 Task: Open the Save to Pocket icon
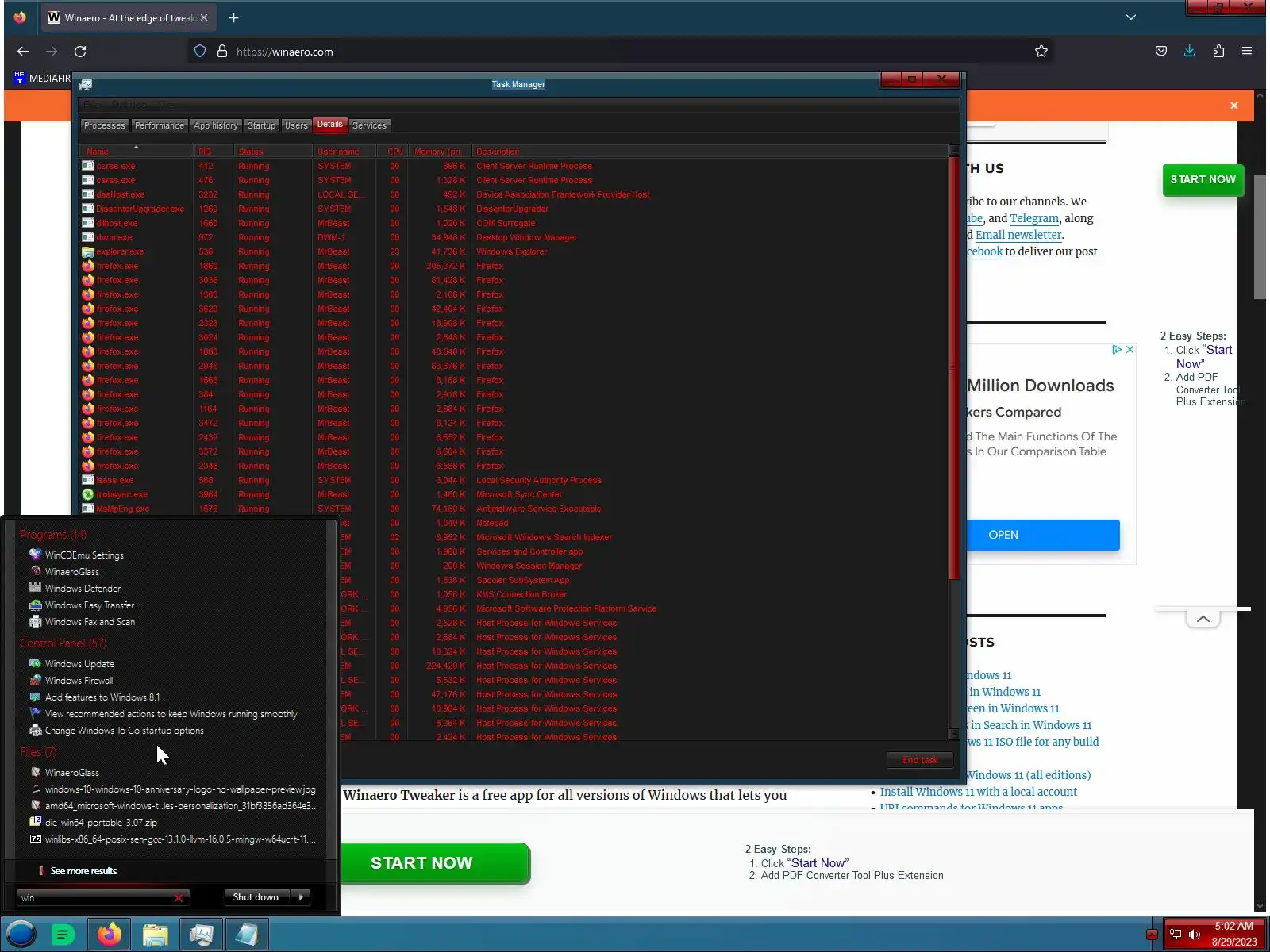(x=1161, y=52)
